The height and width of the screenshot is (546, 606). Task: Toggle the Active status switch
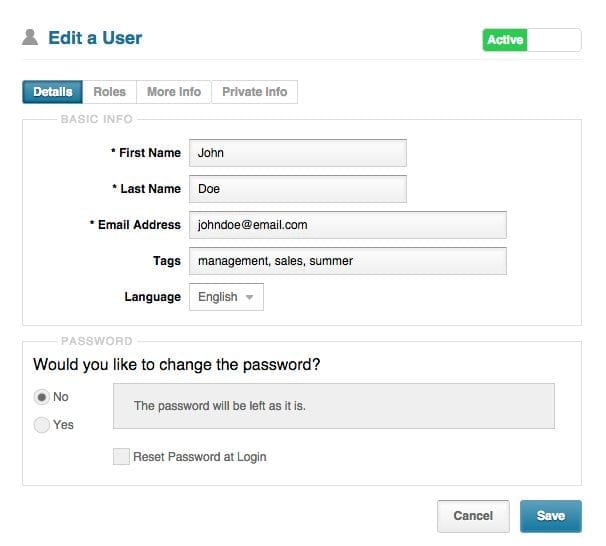point(532,40)
